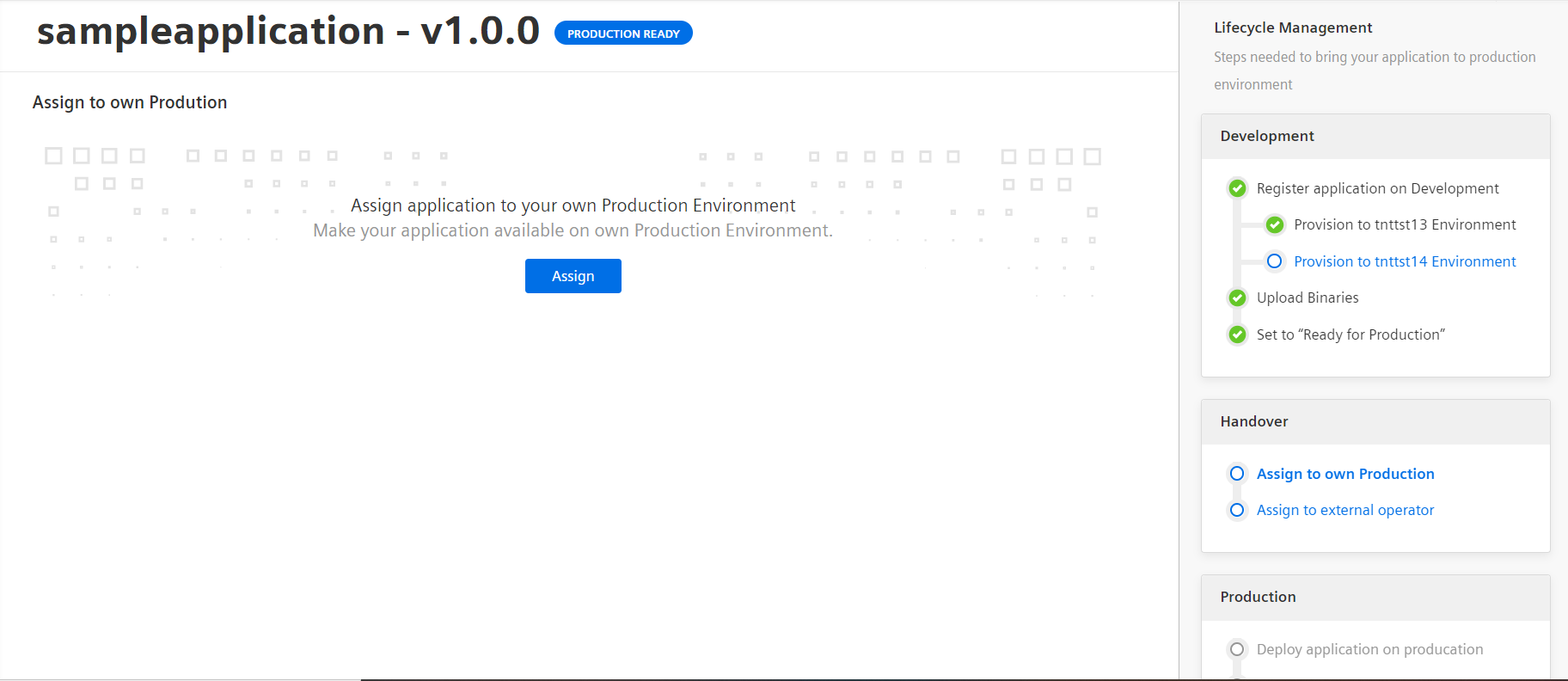Open Assign to external operator step
The width and height of the screenshot is (1568, 681).
(x=1345, y=510)
